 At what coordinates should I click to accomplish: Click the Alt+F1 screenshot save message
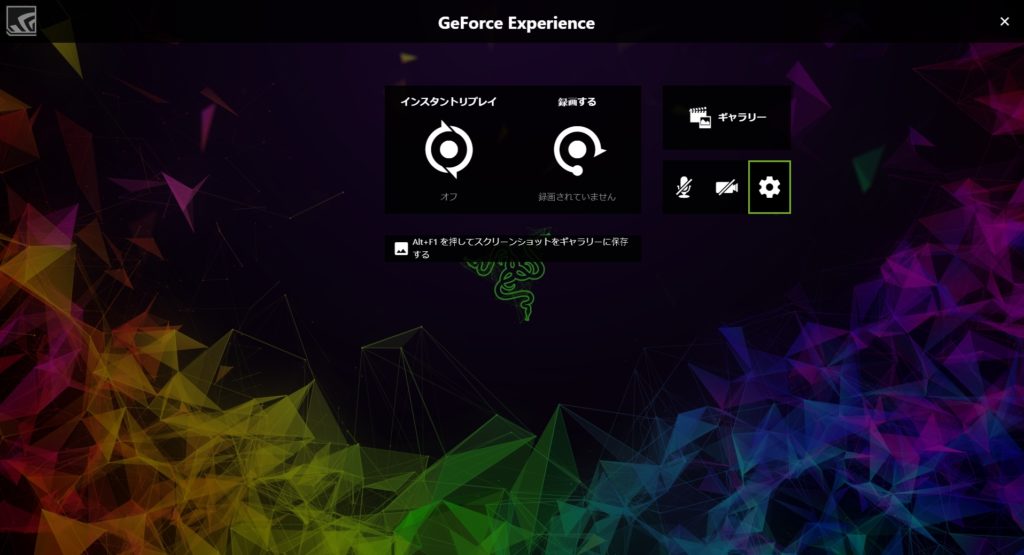pos(513,248)
